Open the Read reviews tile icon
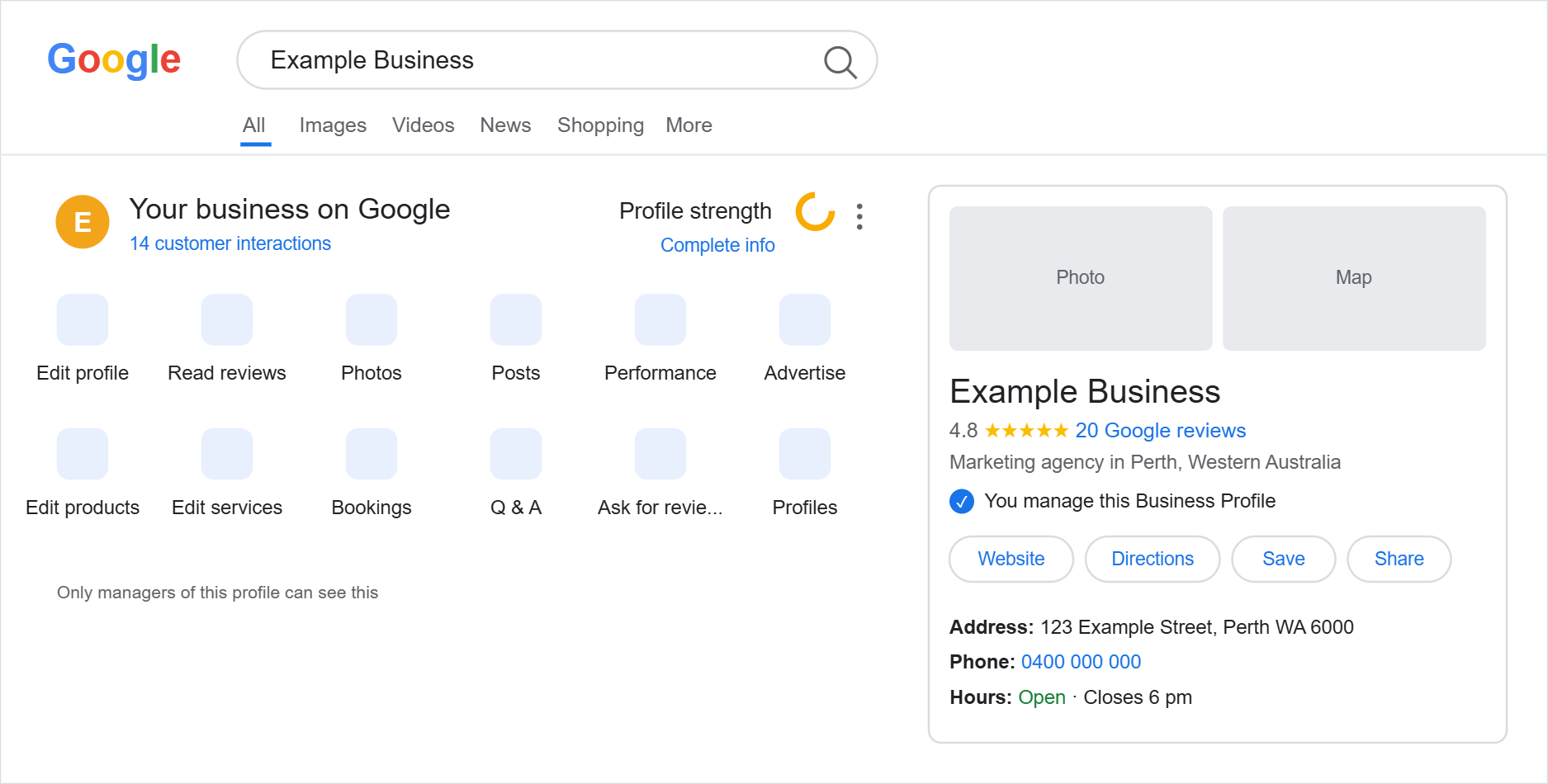 (x=227, y=319)
